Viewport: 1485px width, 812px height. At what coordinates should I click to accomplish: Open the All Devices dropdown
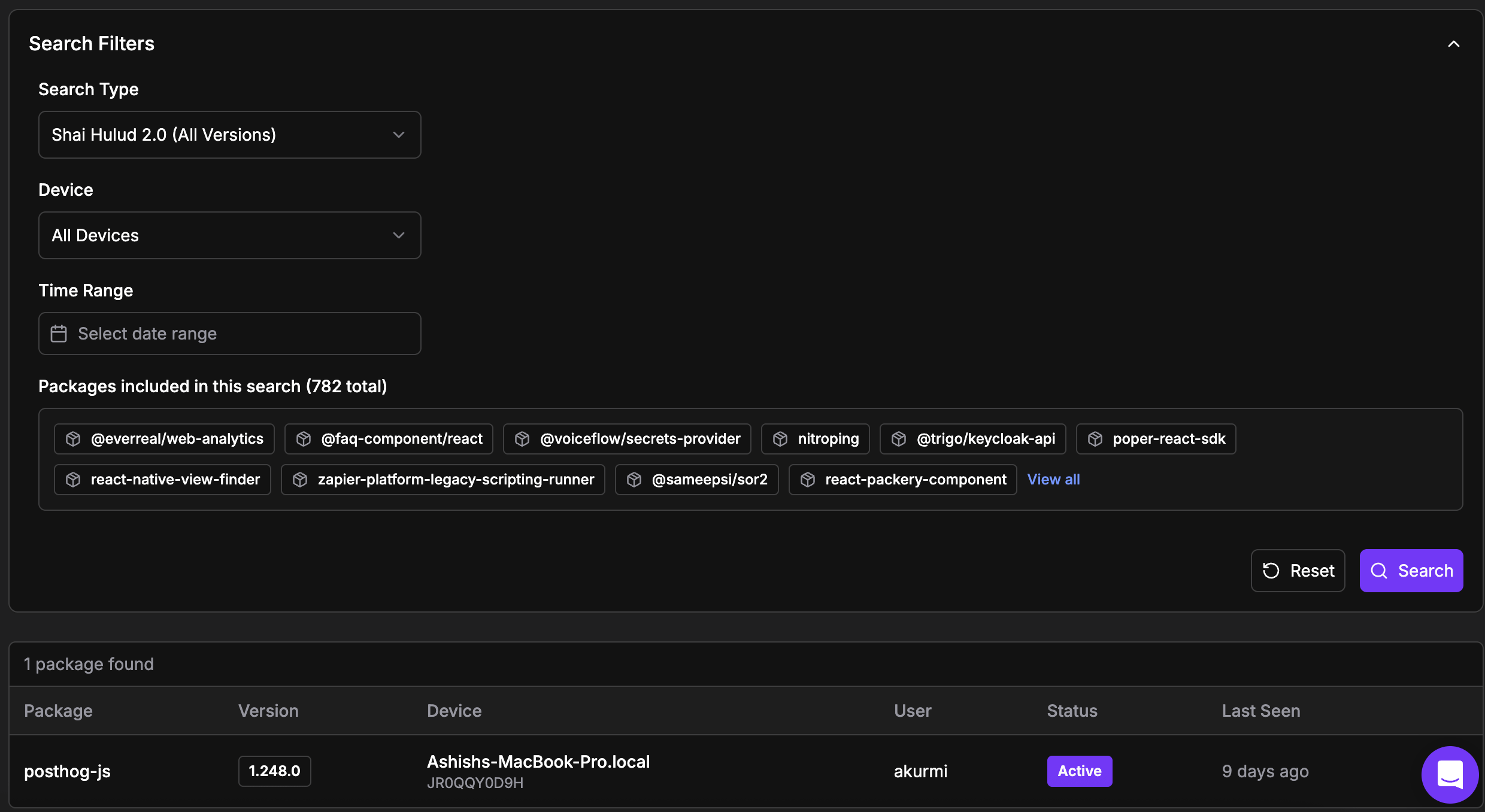coord(229,235)
